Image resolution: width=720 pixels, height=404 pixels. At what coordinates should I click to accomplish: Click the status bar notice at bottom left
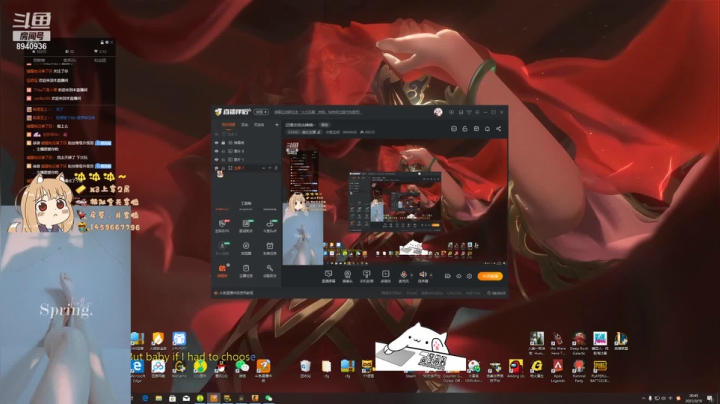point(236,293)
